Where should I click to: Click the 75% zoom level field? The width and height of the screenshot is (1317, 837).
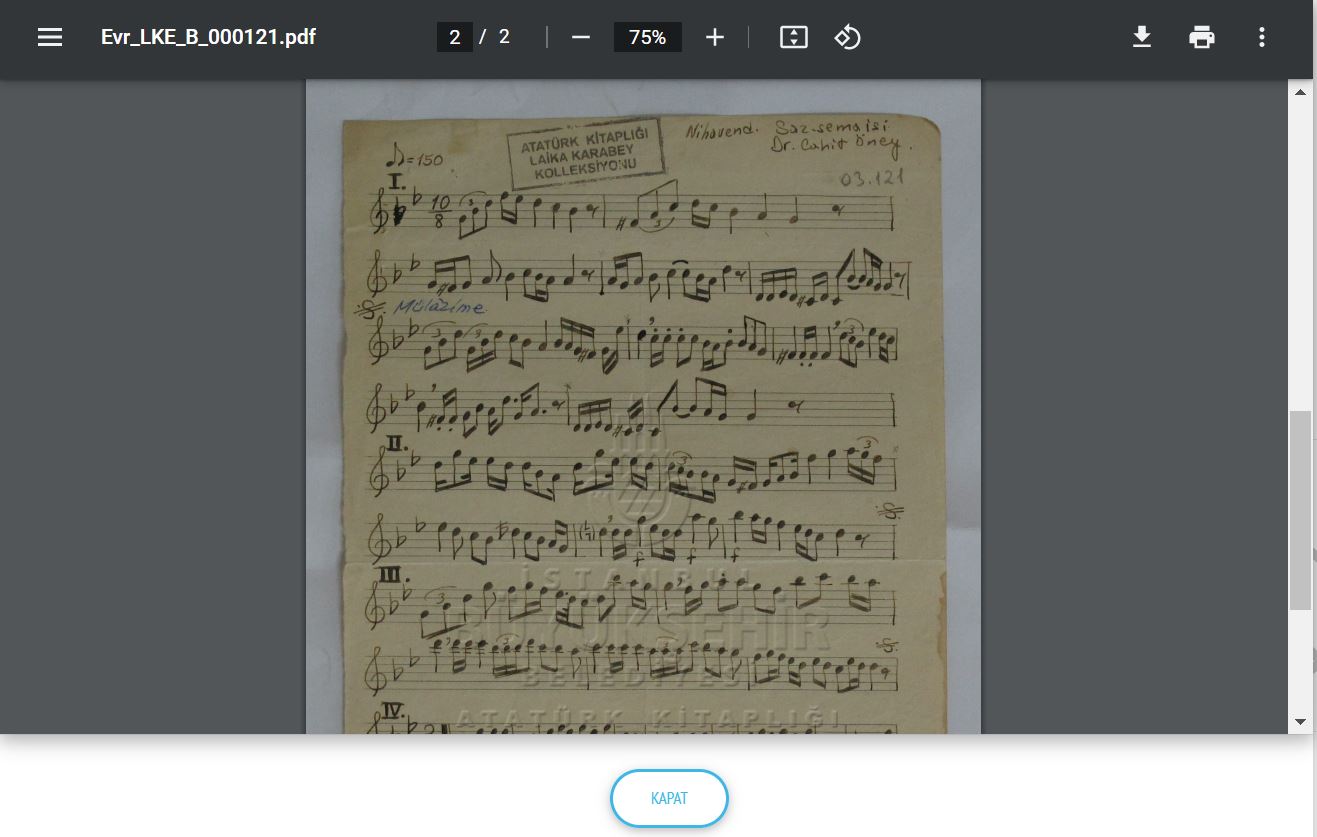[647, 38]
